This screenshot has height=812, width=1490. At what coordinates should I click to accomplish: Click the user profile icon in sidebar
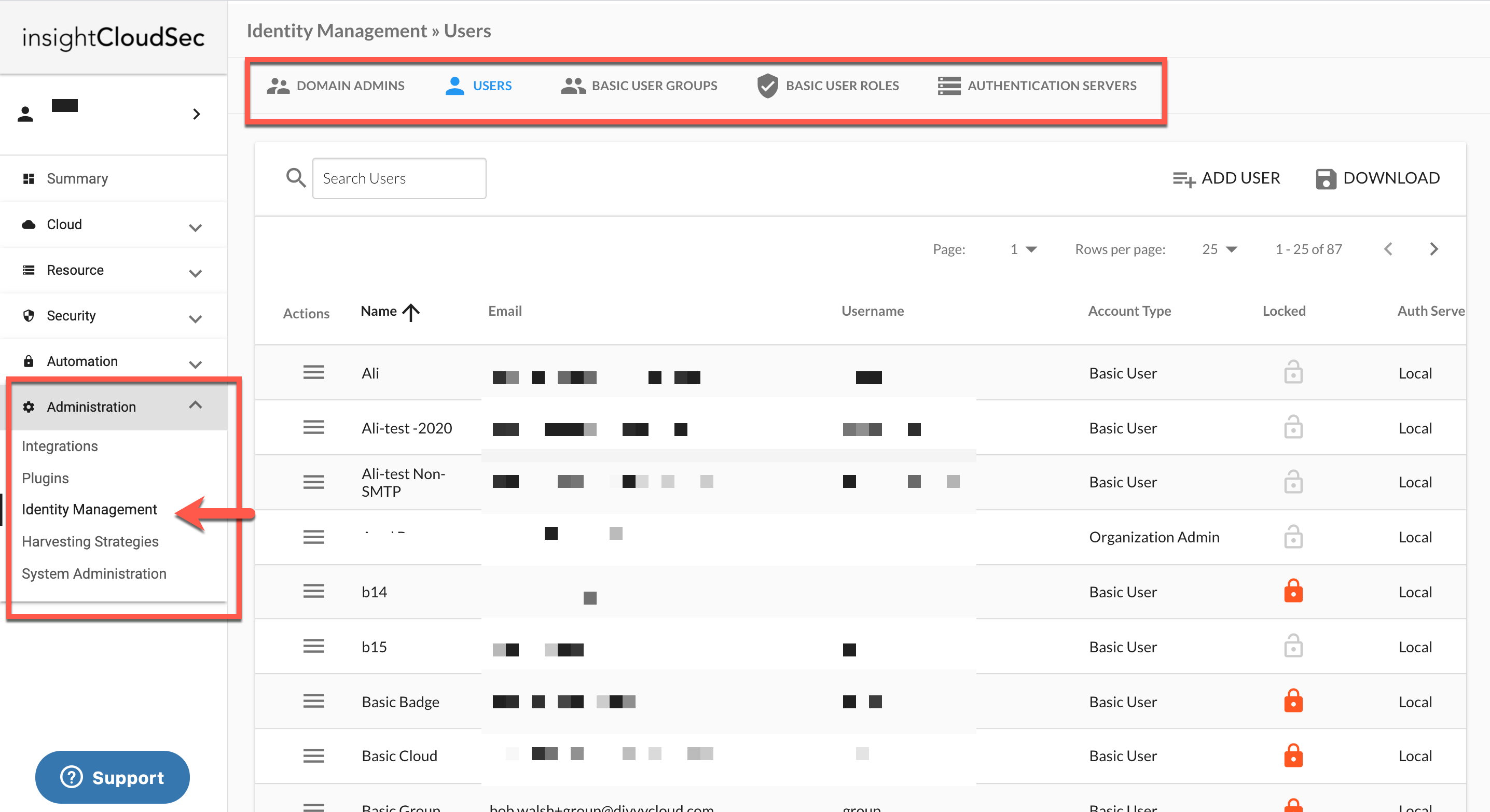point(25,114)
